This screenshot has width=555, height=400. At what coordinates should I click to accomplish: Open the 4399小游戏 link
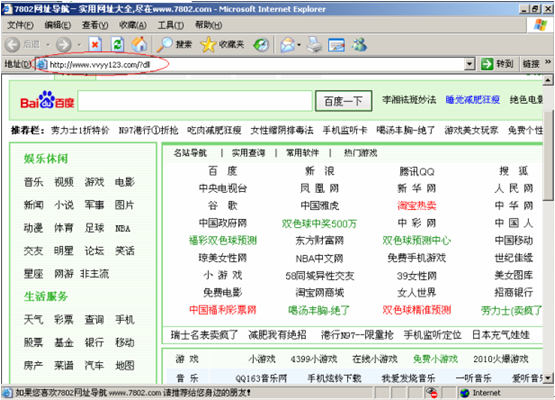point(314,359)
